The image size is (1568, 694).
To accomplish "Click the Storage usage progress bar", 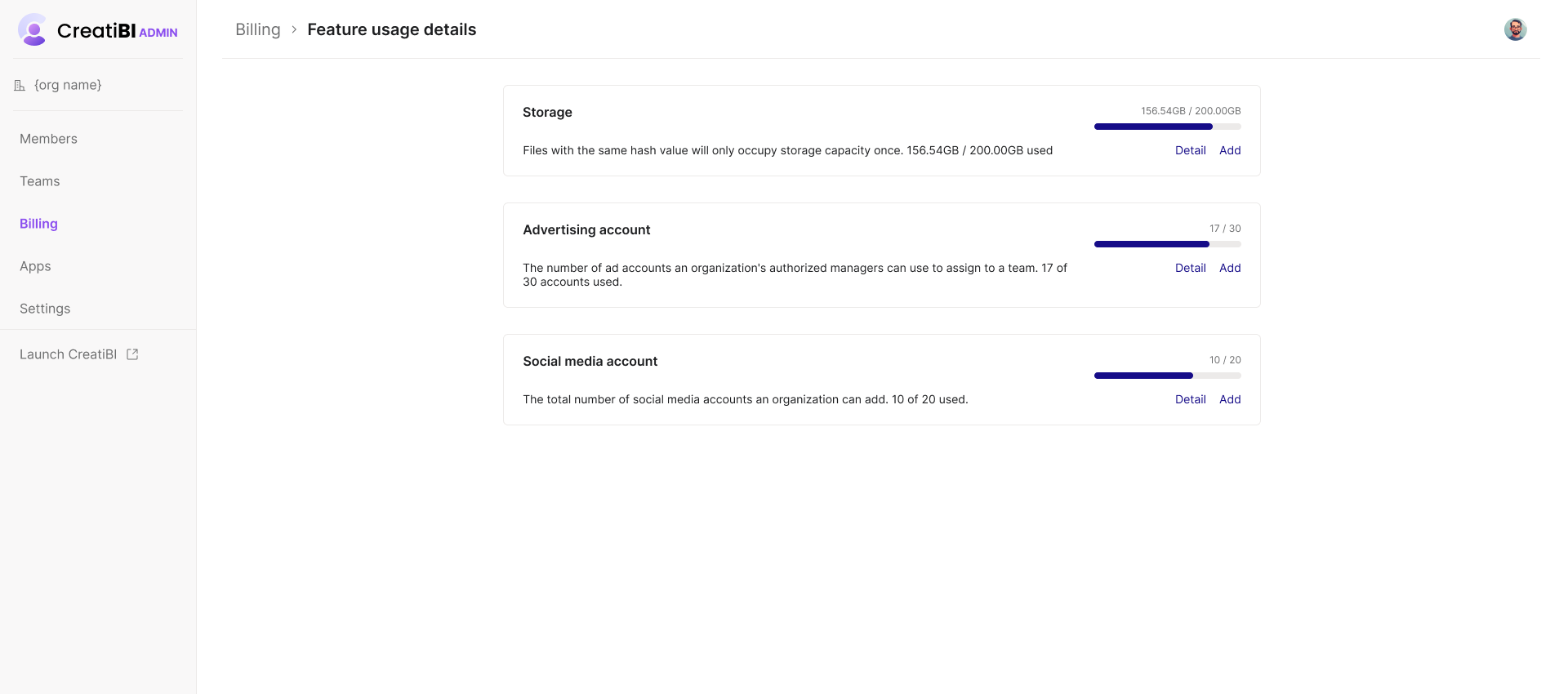I will point(1167,127).
